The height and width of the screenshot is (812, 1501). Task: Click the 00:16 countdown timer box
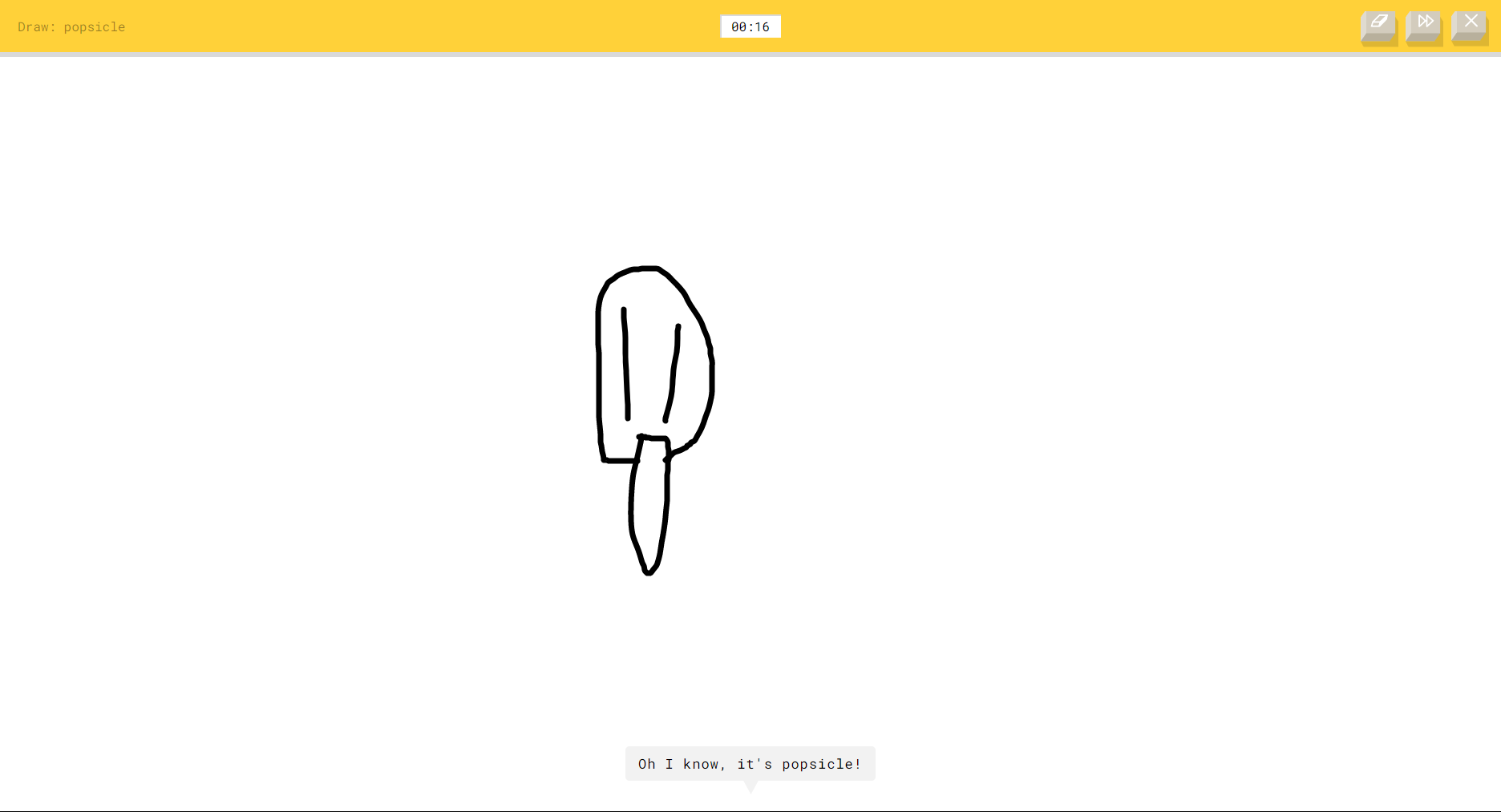(750, 26)
